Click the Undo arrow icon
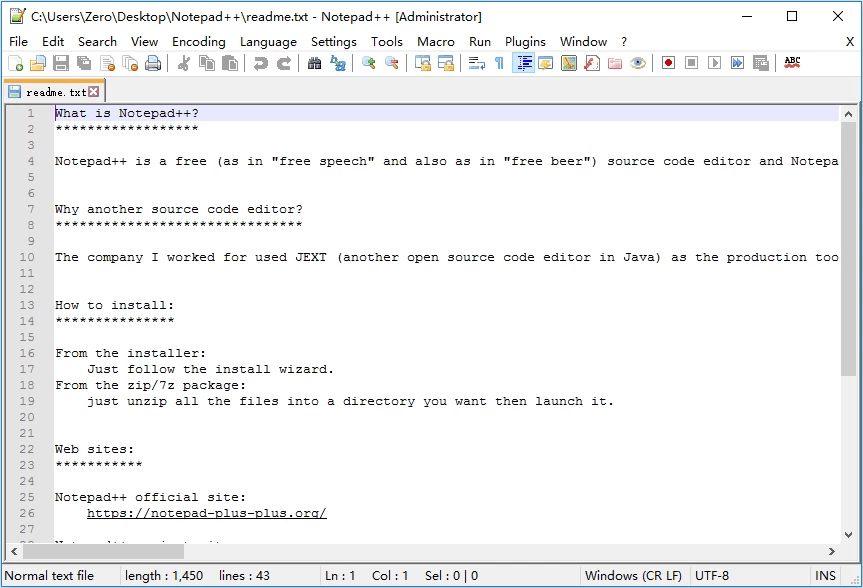This screenshot has width=863, height=588. click(261, 63)
